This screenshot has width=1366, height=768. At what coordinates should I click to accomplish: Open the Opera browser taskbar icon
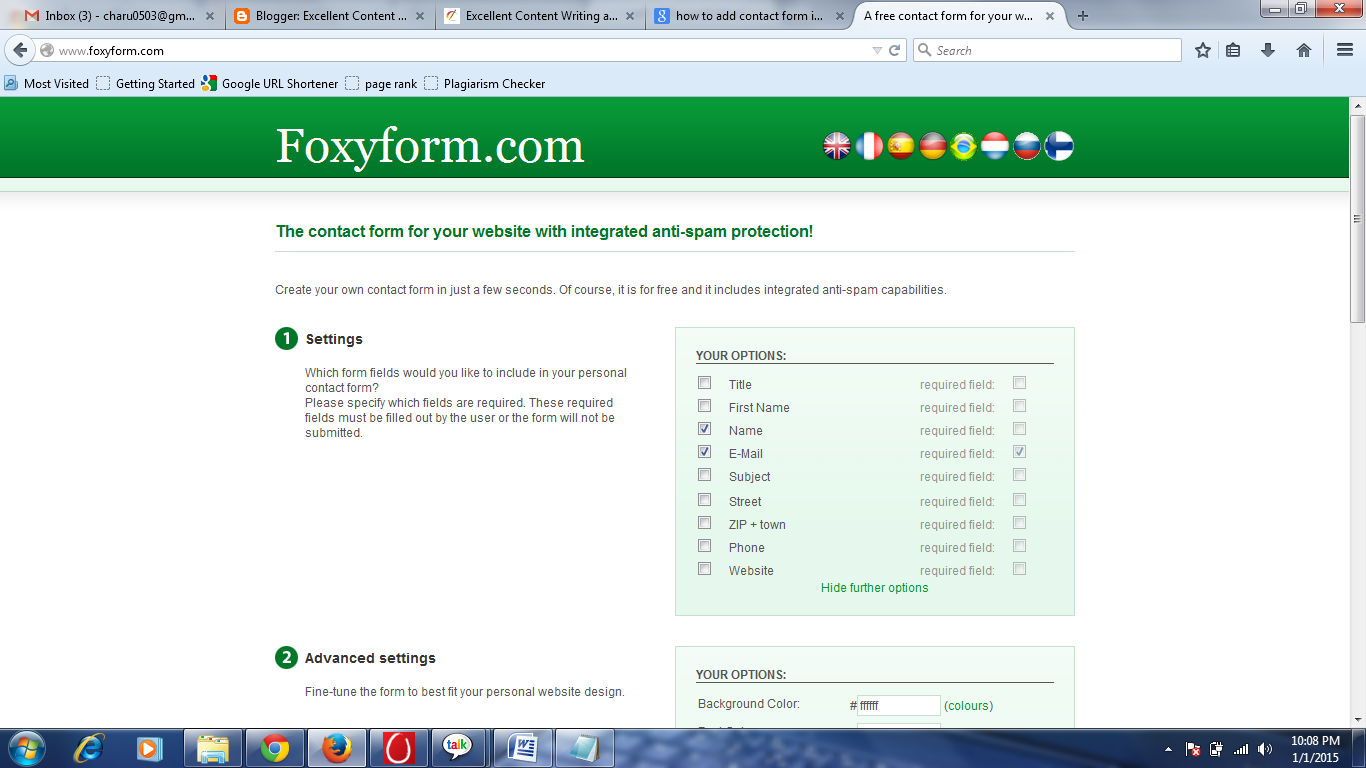click(399, 748)
